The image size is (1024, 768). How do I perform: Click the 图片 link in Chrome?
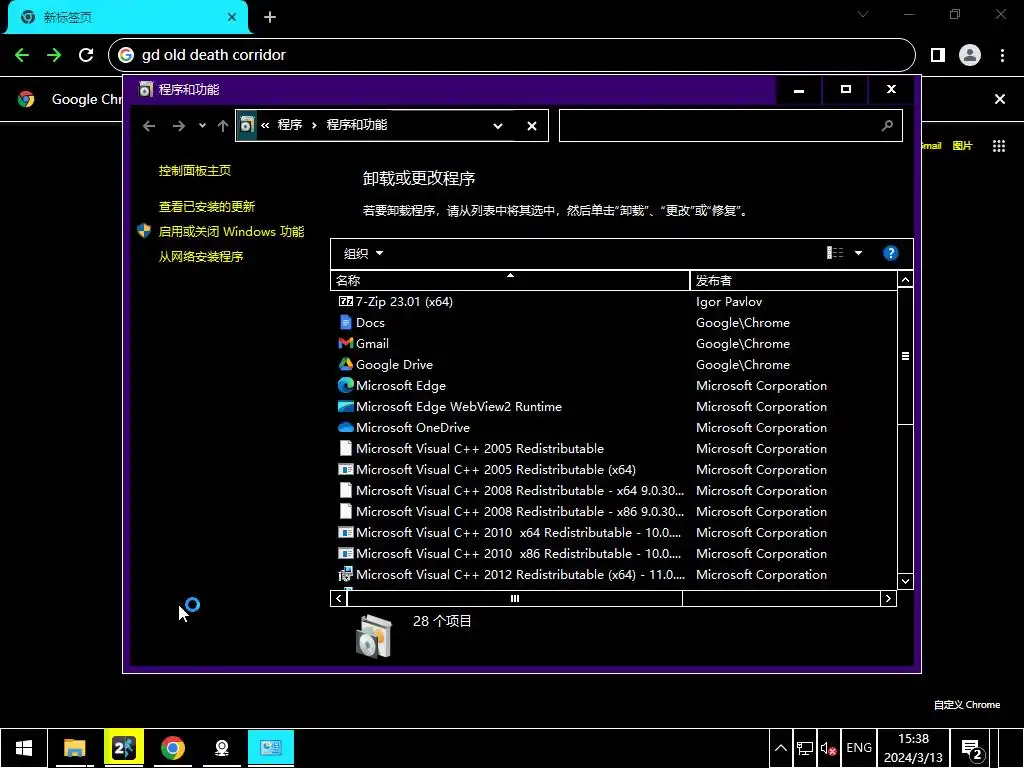(962, 146)
